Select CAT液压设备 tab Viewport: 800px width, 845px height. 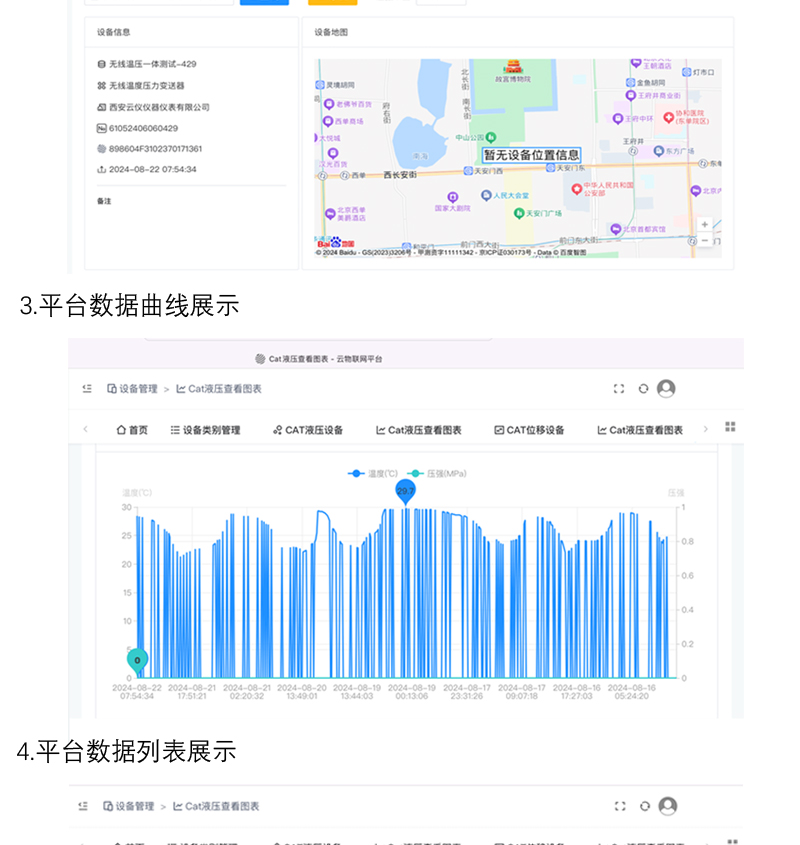click(308, 430)
